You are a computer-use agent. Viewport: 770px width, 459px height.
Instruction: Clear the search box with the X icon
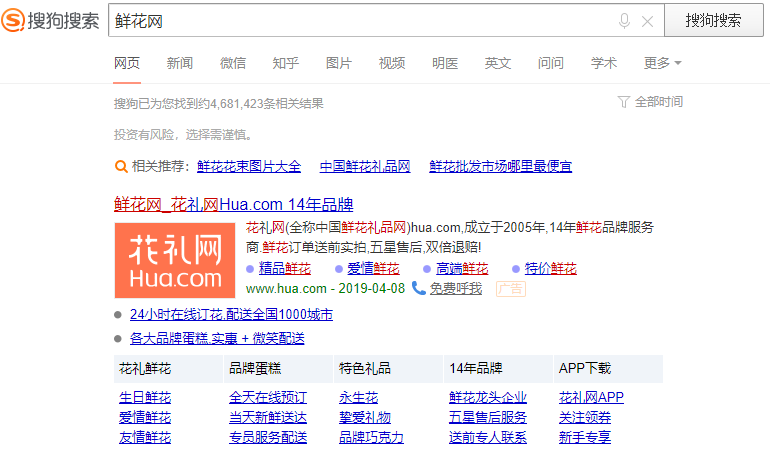[x=647, y=21]
